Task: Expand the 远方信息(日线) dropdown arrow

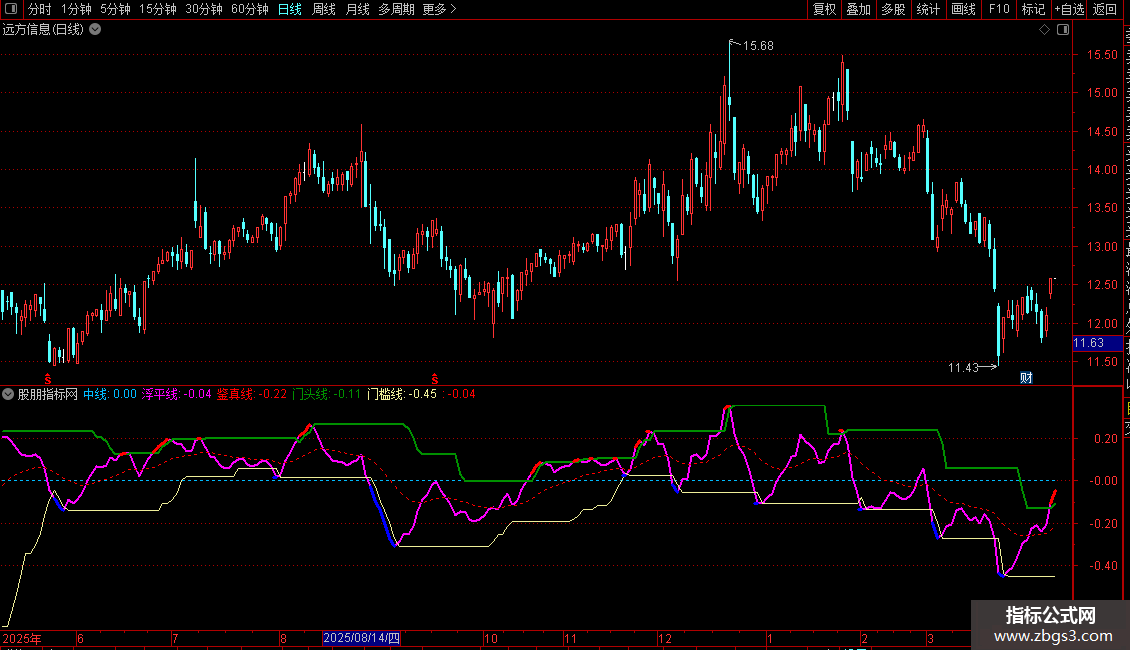Action: click(95, 30)
